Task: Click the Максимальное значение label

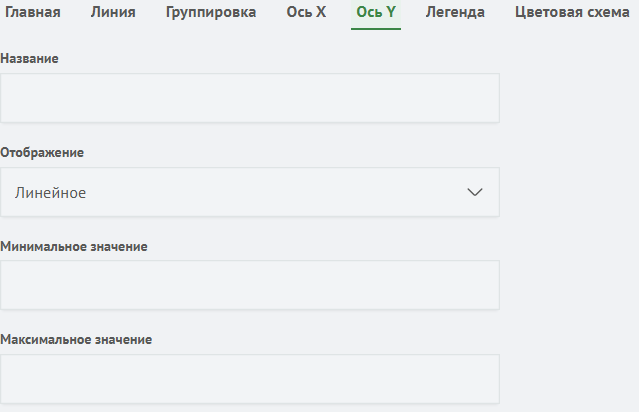Action: coord(76,339)
